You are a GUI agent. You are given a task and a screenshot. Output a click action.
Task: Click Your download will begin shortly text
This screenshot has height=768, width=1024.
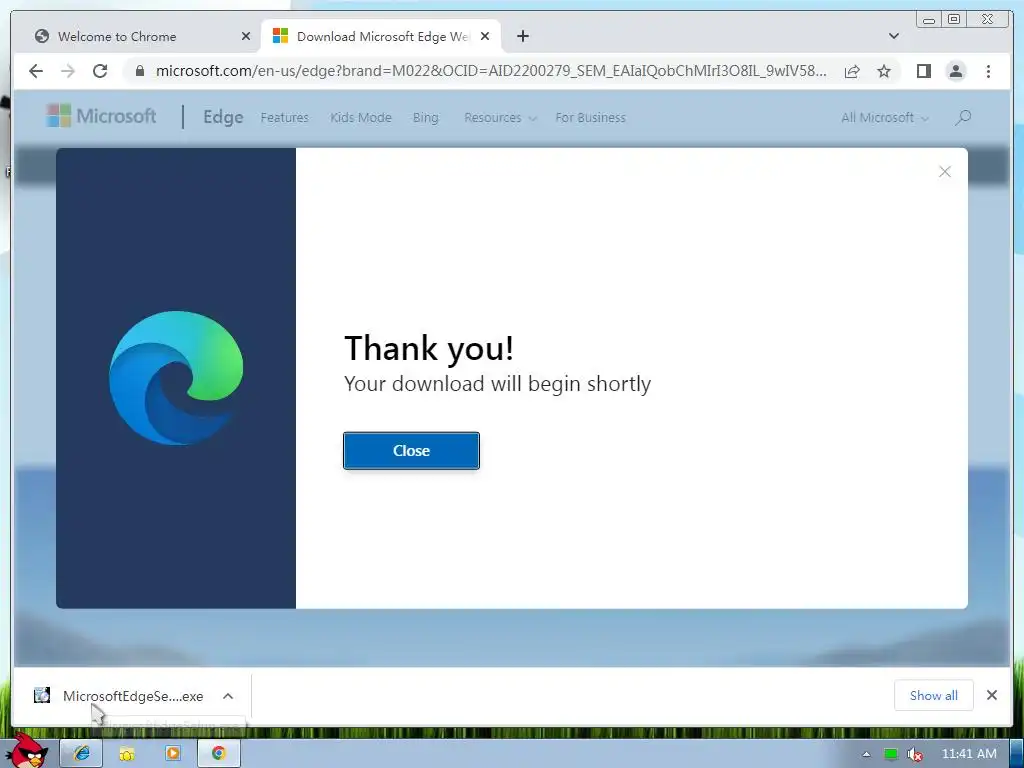(x=498, y=384)
